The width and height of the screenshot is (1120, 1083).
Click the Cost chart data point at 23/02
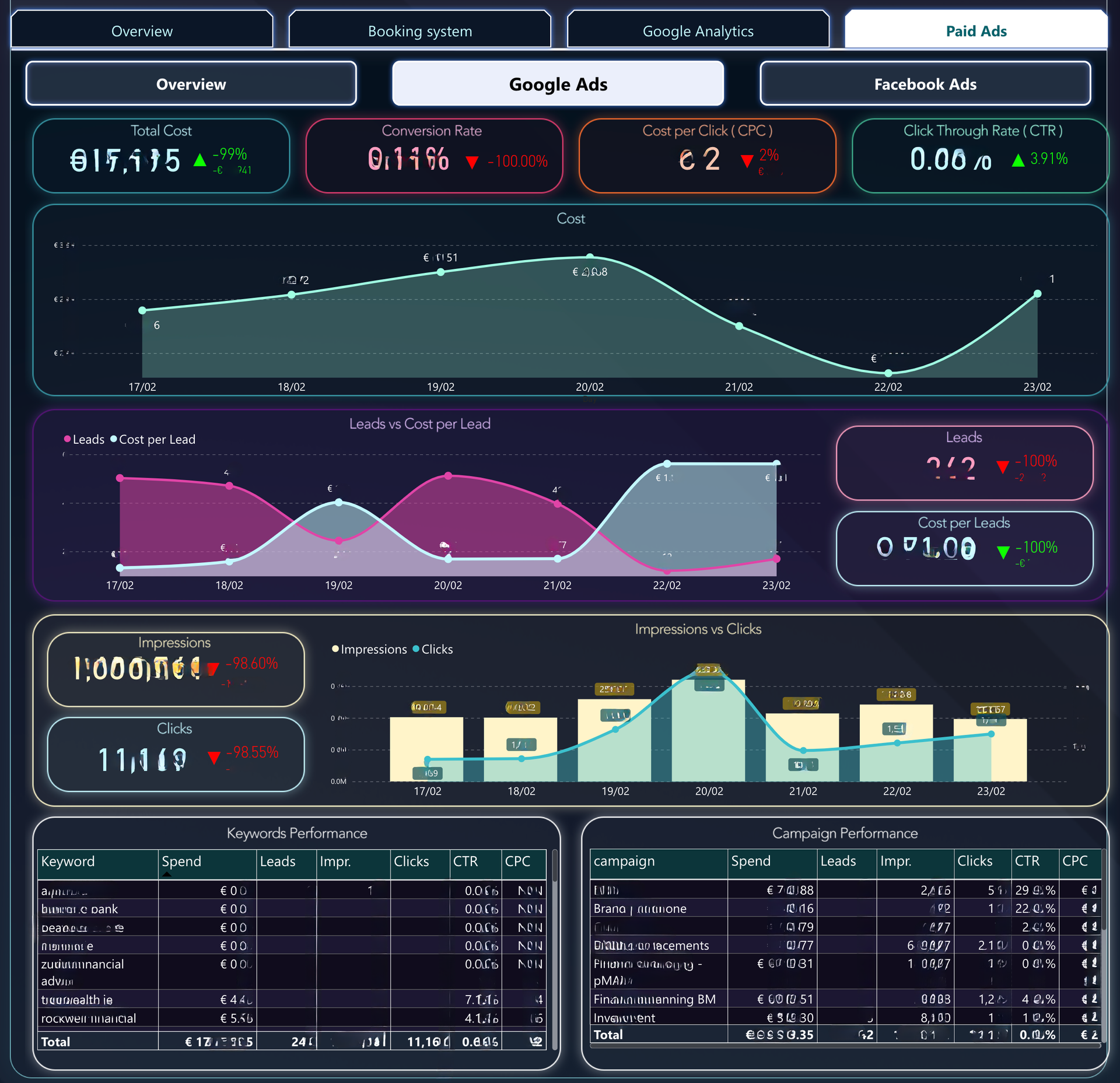point(1038,294)
